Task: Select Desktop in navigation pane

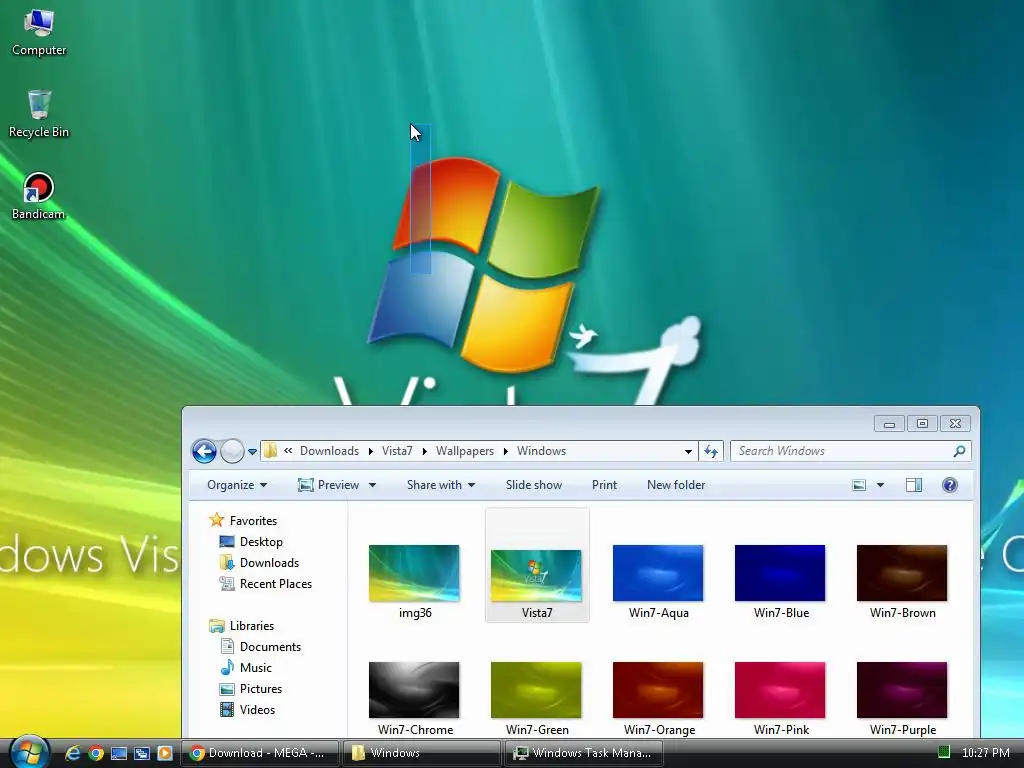Action: pos(251,541)
